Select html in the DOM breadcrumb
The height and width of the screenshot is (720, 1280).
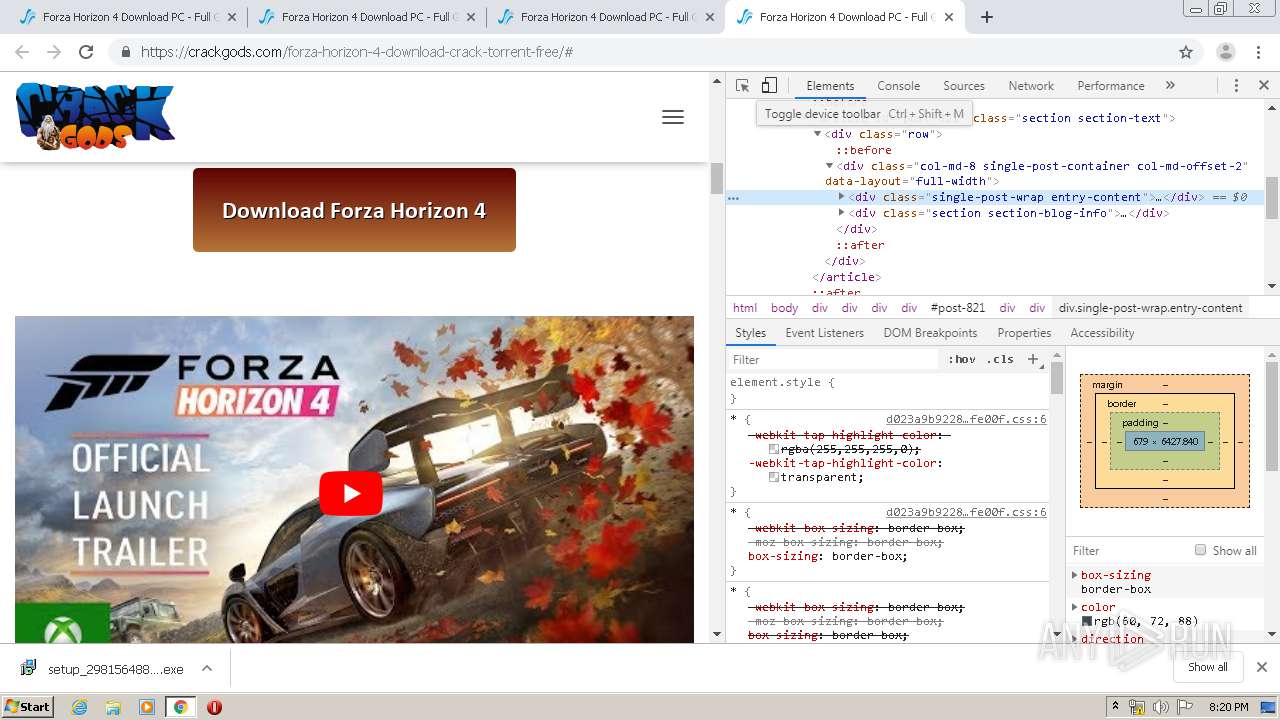745,308
